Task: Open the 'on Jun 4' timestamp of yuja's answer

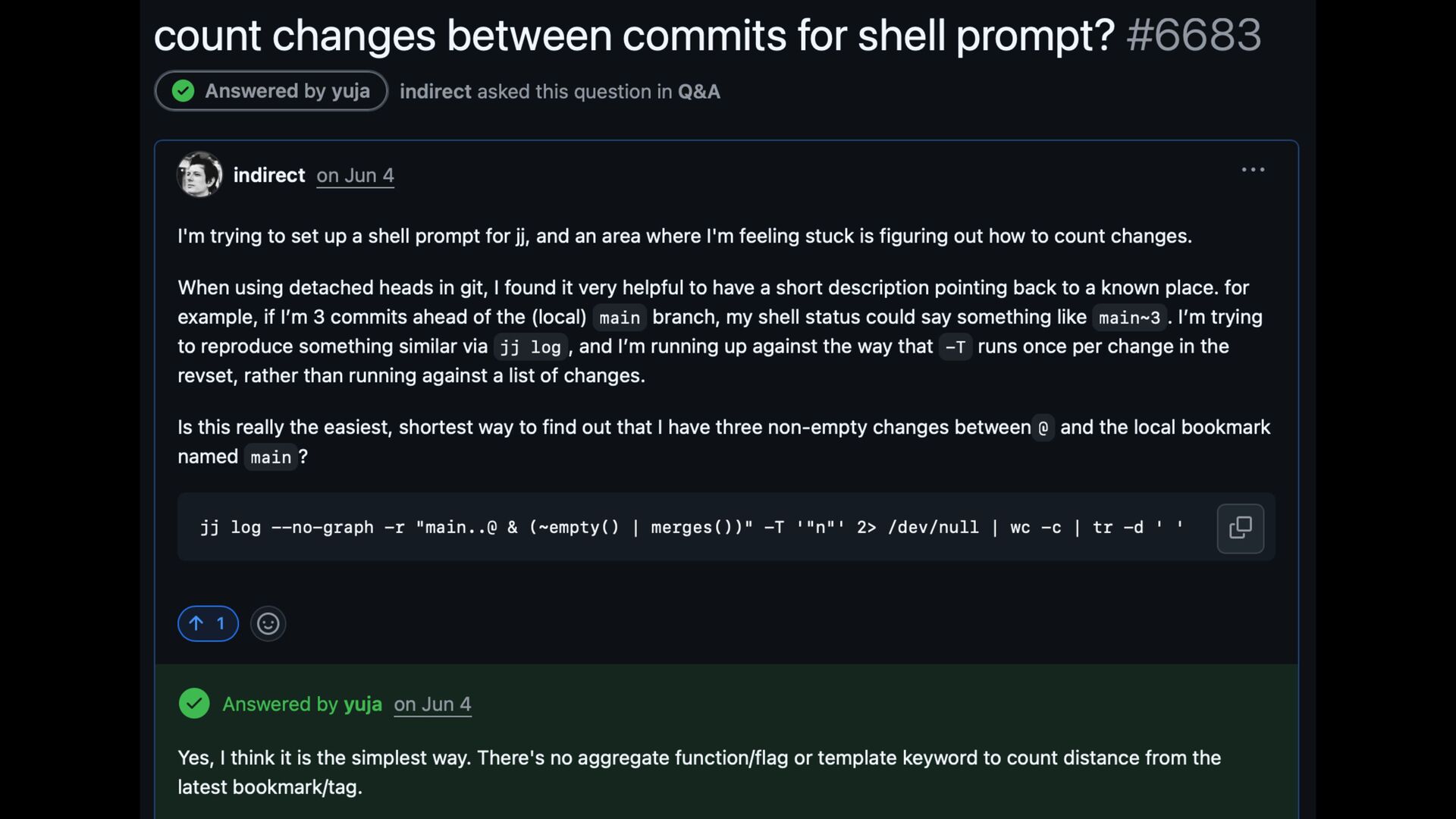Action: click(x=432, y=704)
